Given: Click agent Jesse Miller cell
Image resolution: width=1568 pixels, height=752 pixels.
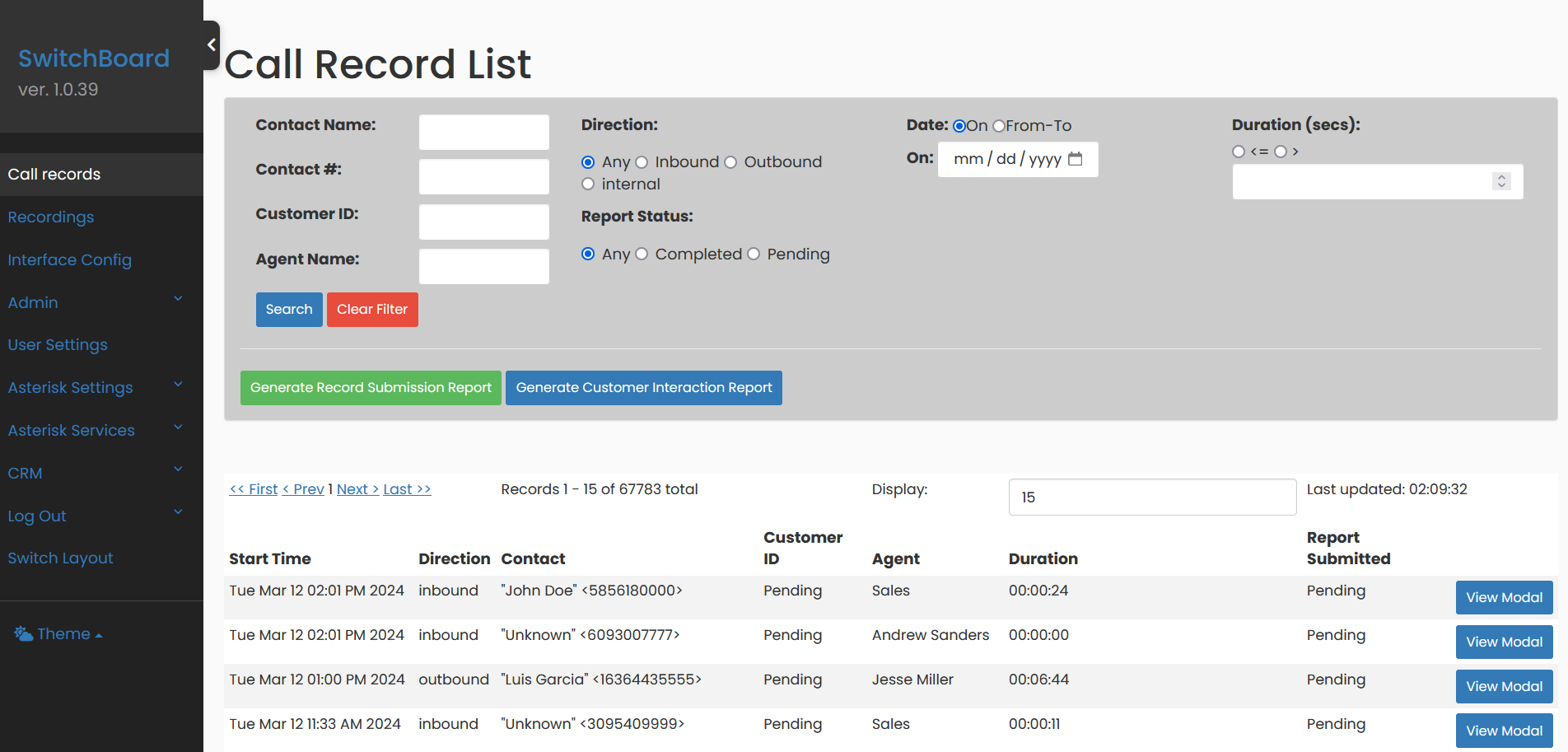Looking at the screenshot, I should [x=912, y=680].
